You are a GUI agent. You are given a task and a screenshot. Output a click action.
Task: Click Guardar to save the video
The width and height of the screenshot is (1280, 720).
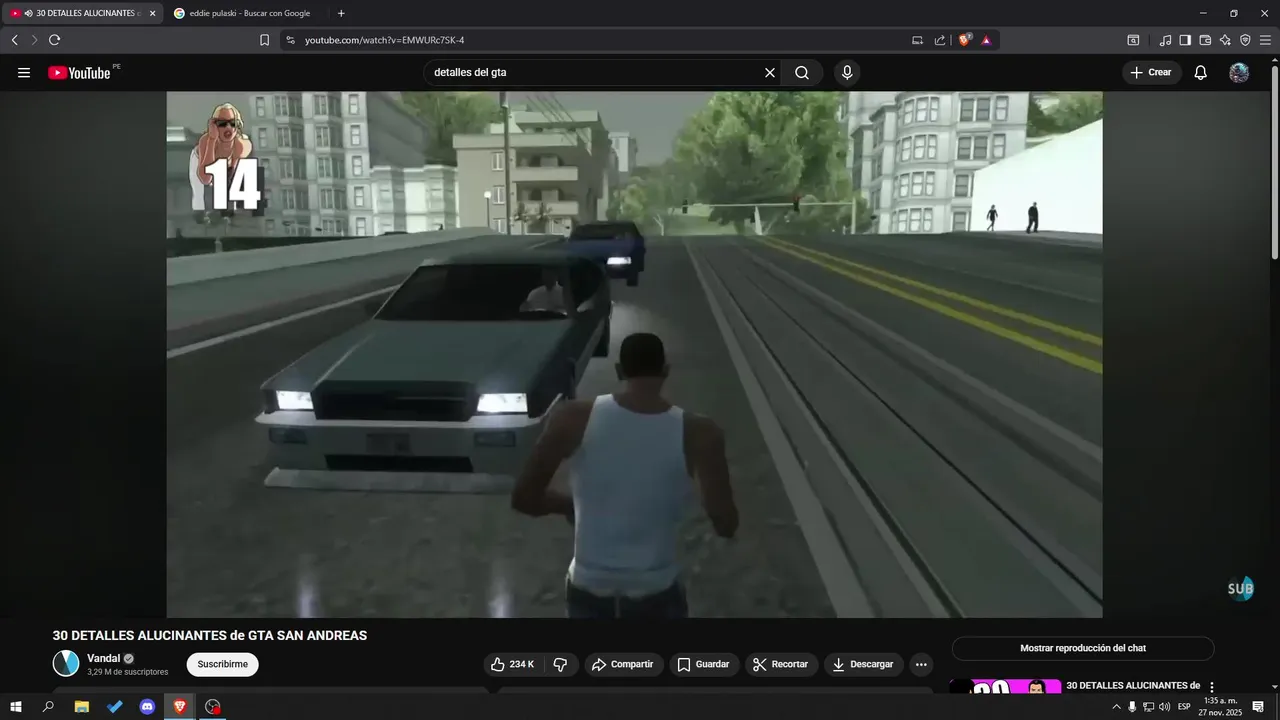[x=703, y=664]
